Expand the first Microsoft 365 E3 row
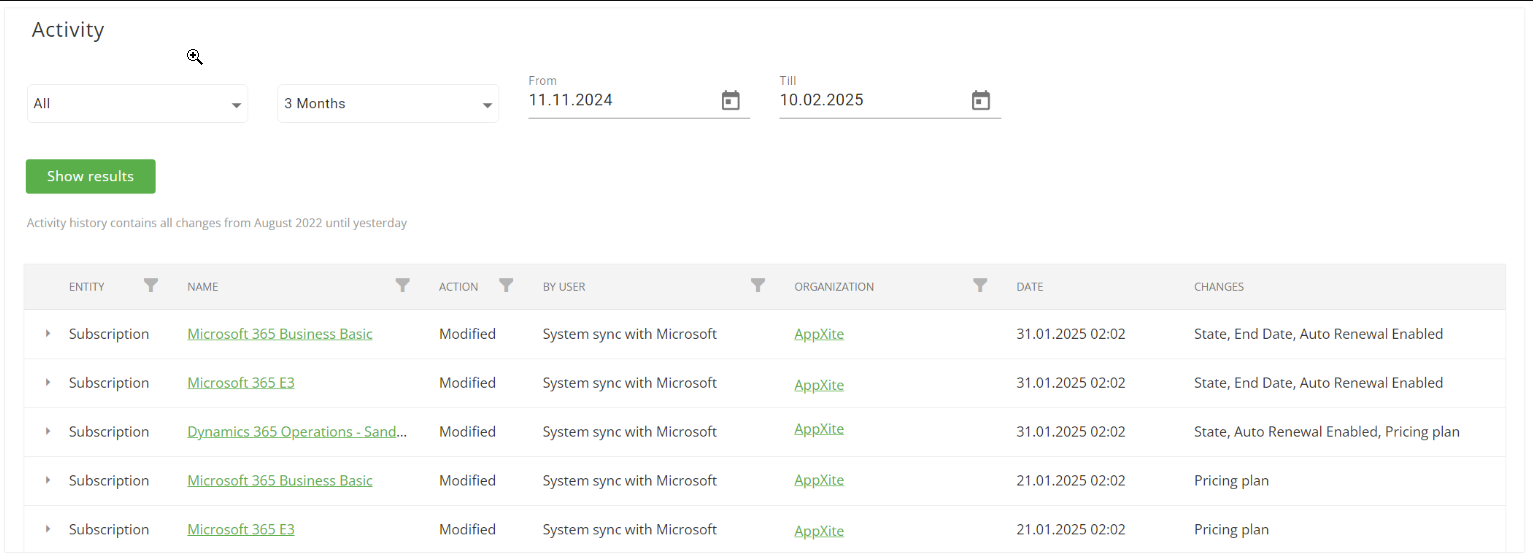The image size is (1533, 554). [48, 383]
